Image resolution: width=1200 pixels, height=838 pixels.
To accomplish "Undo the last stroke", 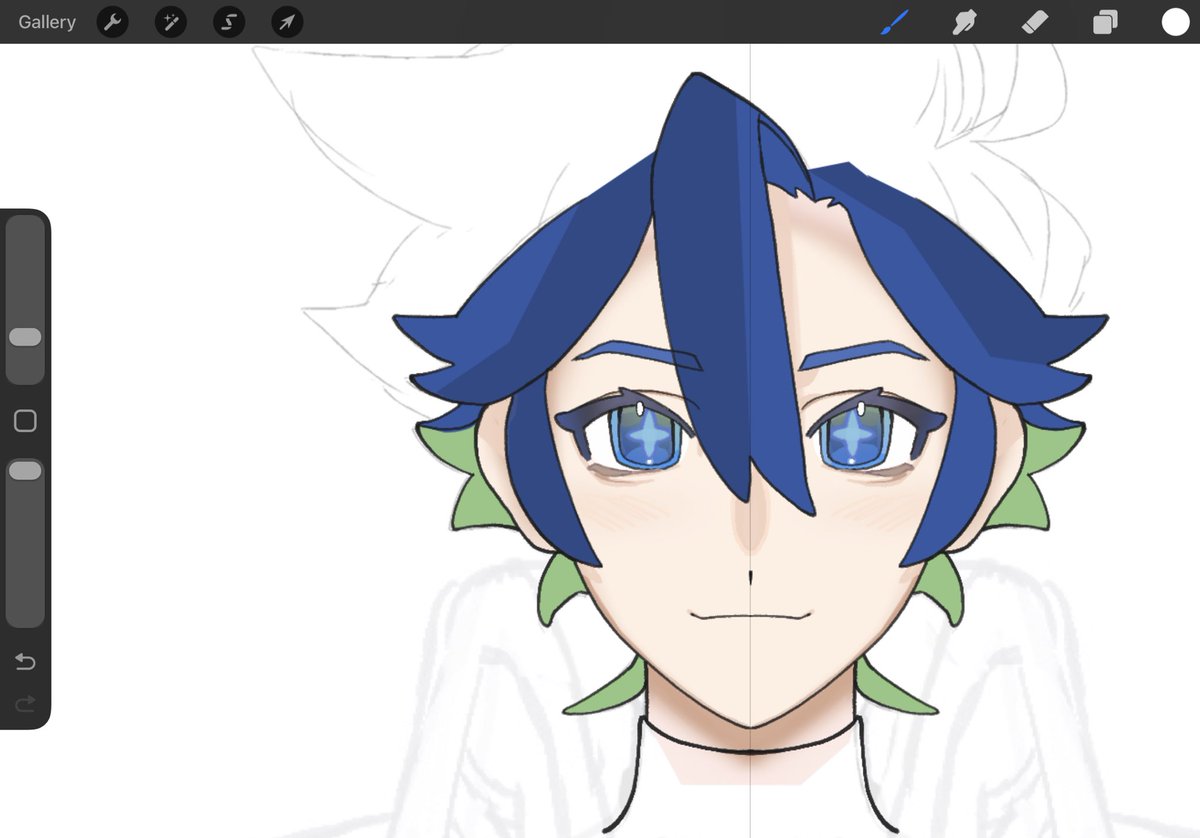I will click(x=25, y=662).
